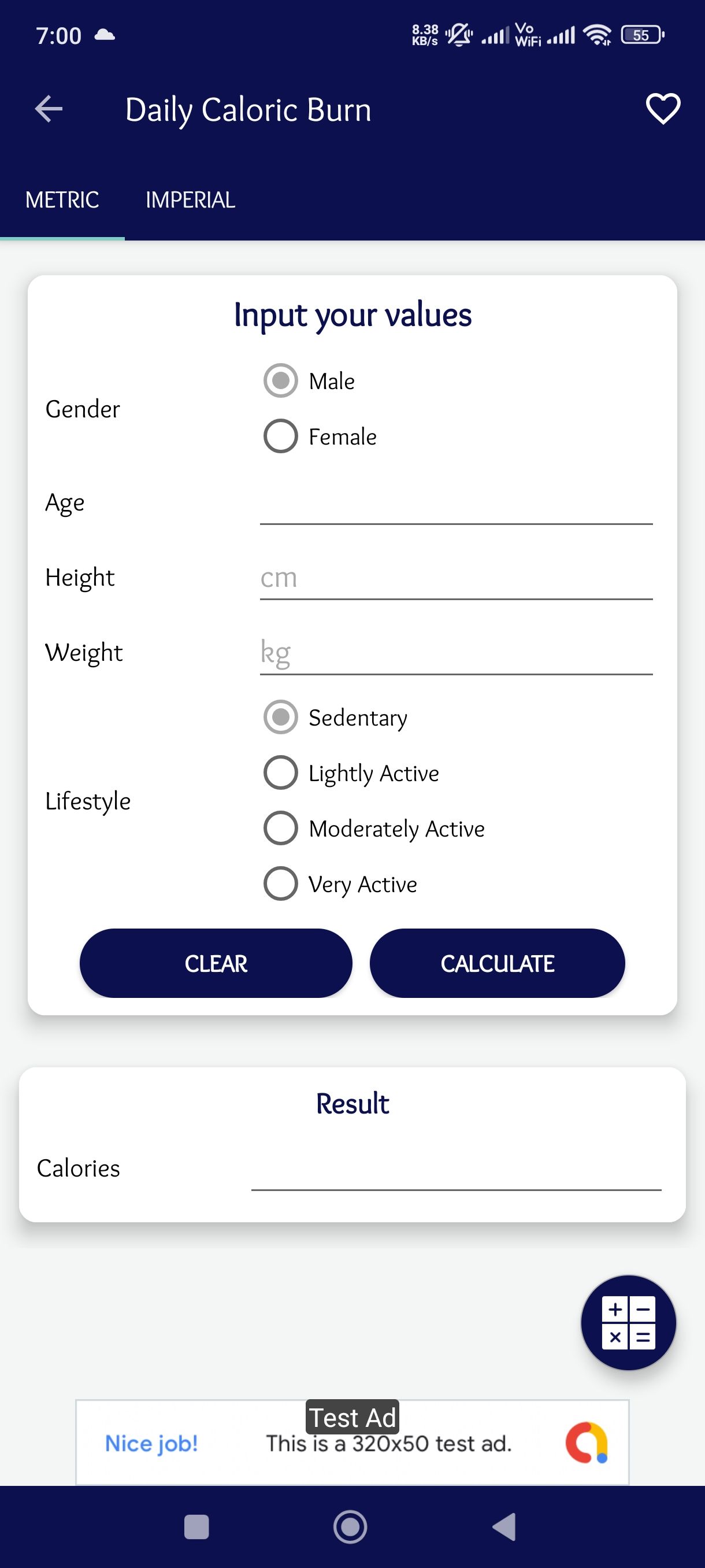The height and width of the screenshot is (1568, 705).
Task: Tap the back arrow icon
Action: point(49,110)
